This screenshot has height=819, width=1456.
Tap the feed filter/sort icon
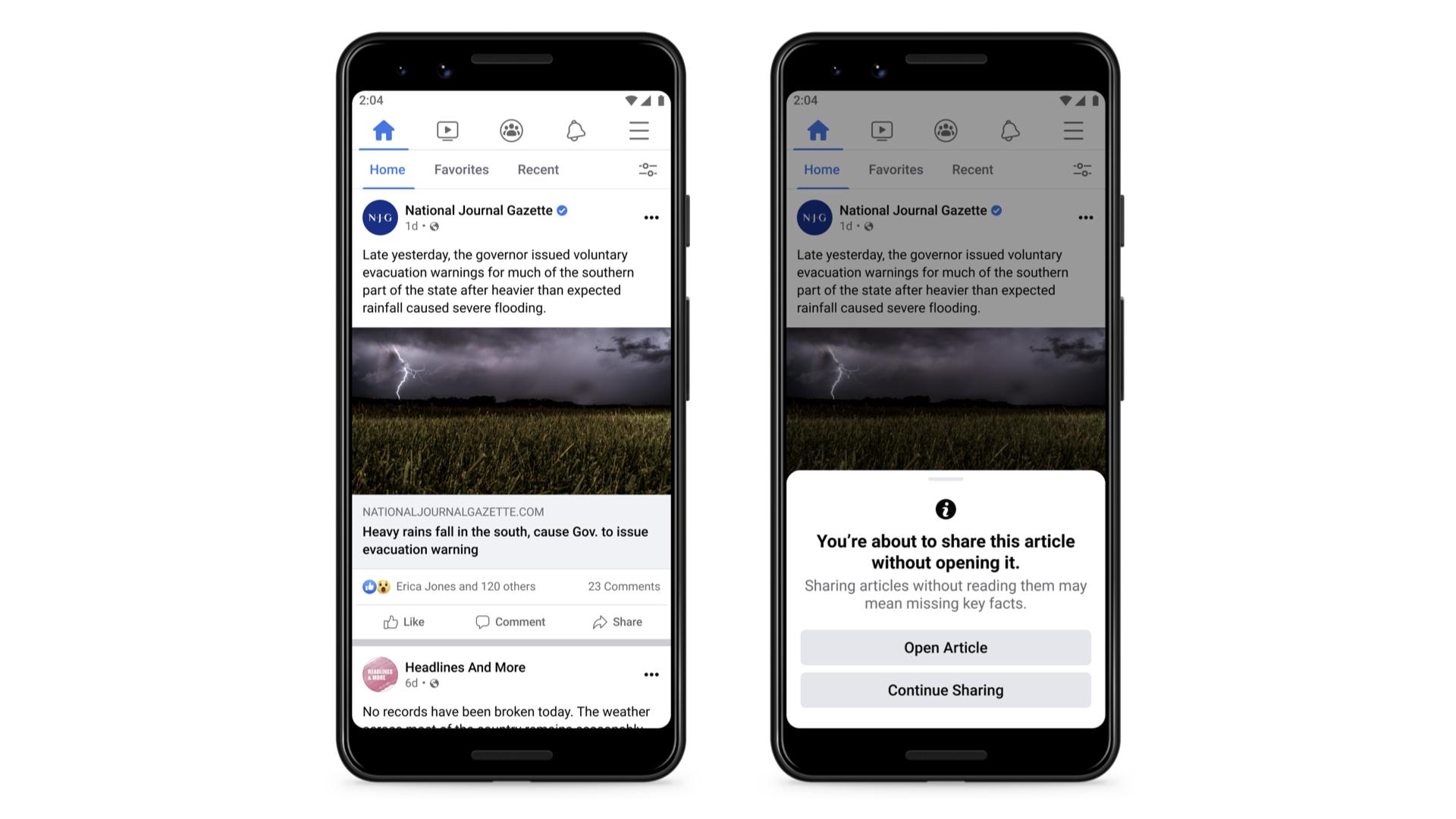649,169
